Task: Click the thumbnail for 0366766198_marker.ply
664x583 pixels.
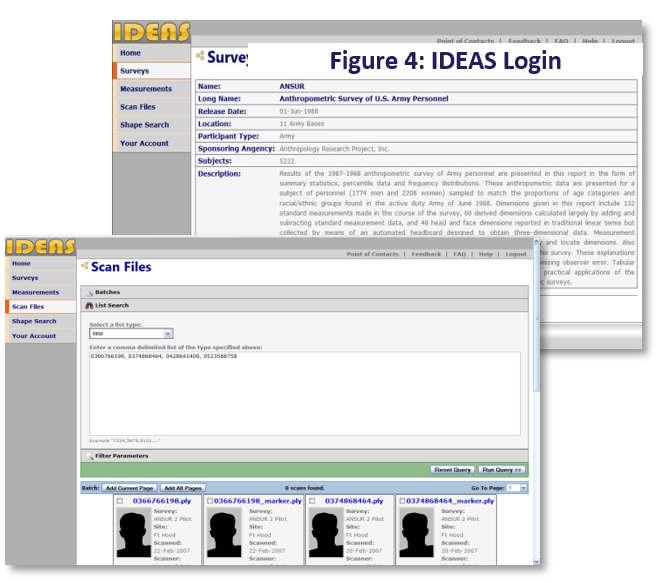Action: point(224,533)
